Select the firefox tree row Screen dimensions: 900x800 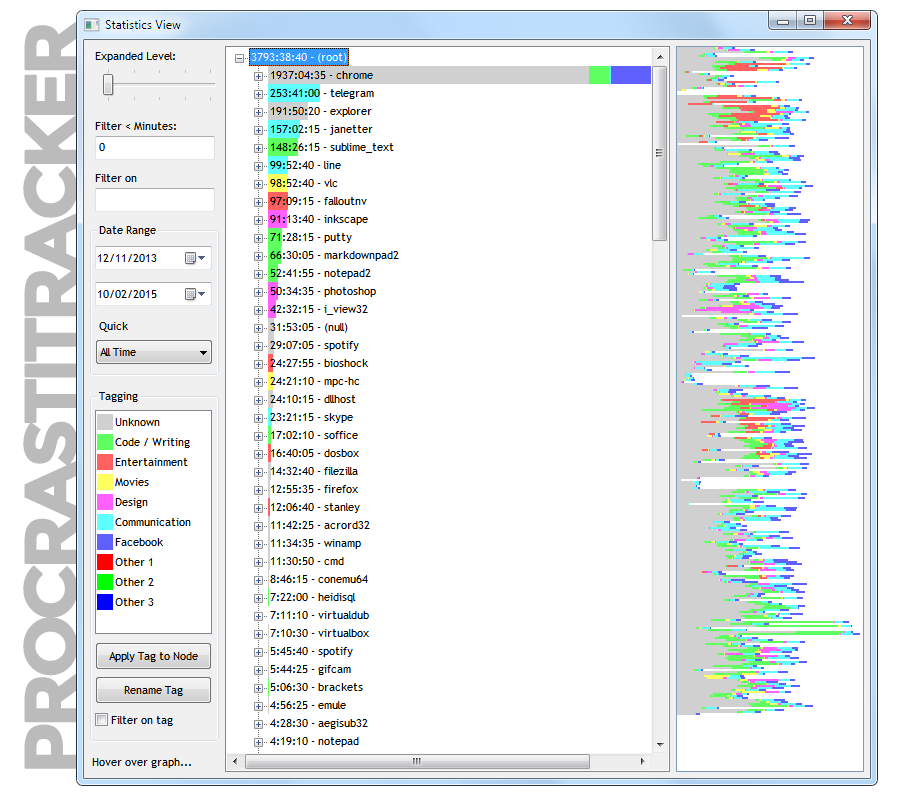[x=315, y=490]
